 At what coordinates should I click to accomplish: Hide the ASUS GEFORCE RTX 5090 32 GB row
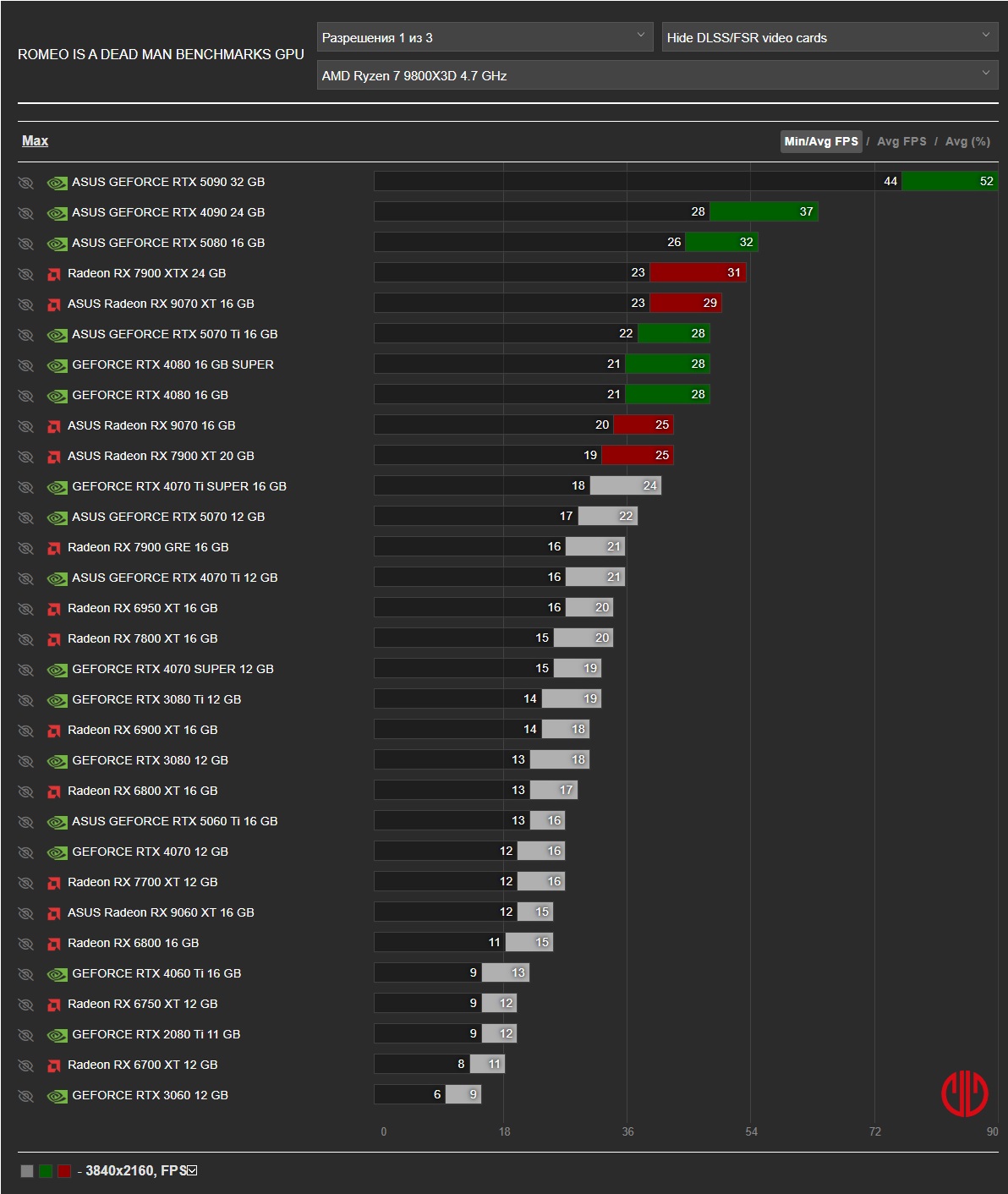coord(25,183)
